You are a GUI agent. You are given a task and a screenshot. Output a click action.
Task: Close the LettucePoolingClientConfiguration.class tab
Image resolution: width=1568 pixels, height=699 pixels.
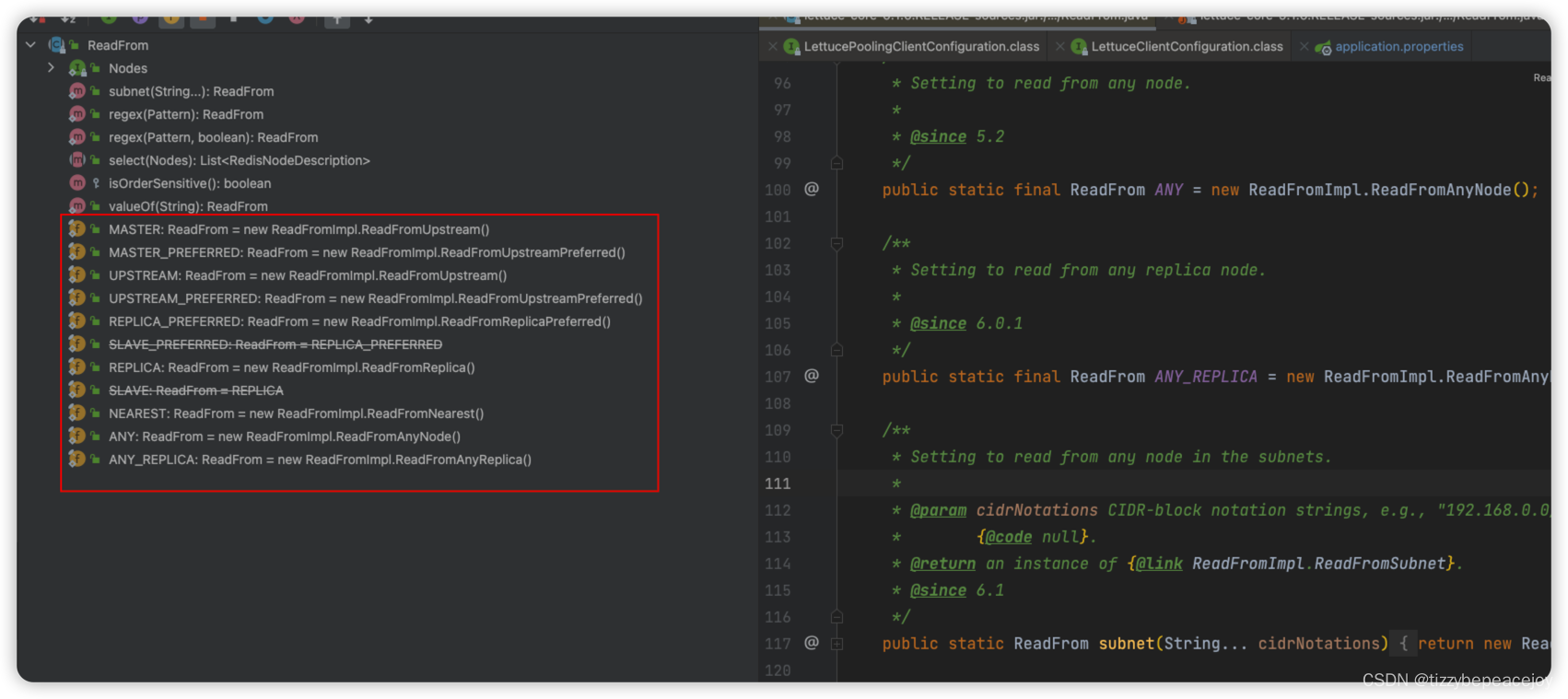click(772, 46)
